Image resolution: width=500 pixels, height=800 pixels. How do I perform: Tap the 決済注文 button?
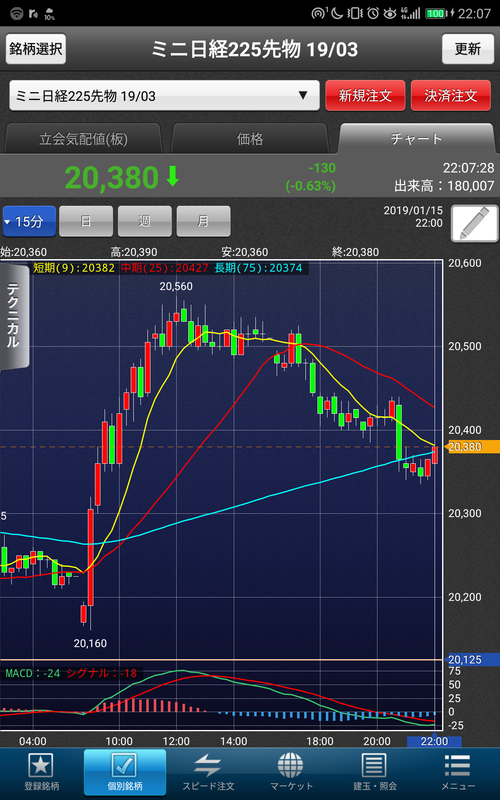click(x=451, y=95)
